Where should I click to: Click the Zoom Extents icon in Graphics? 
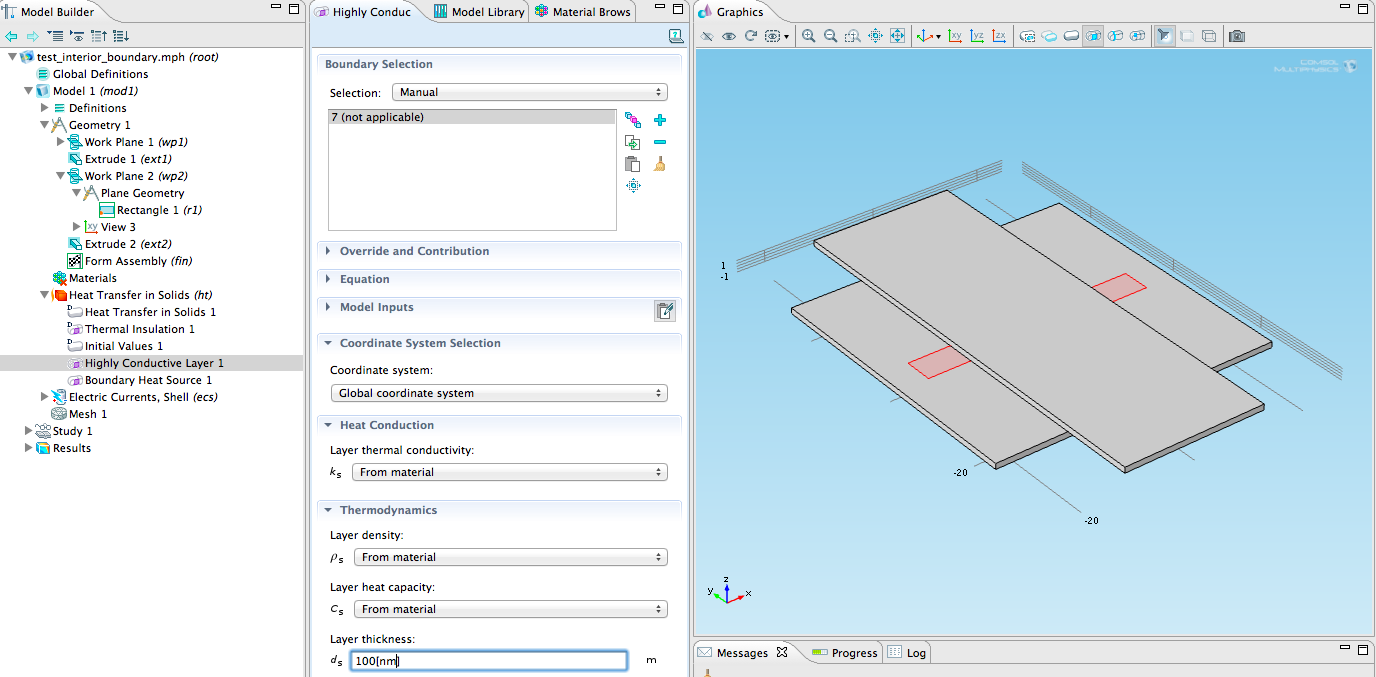[x=897, y=36]
